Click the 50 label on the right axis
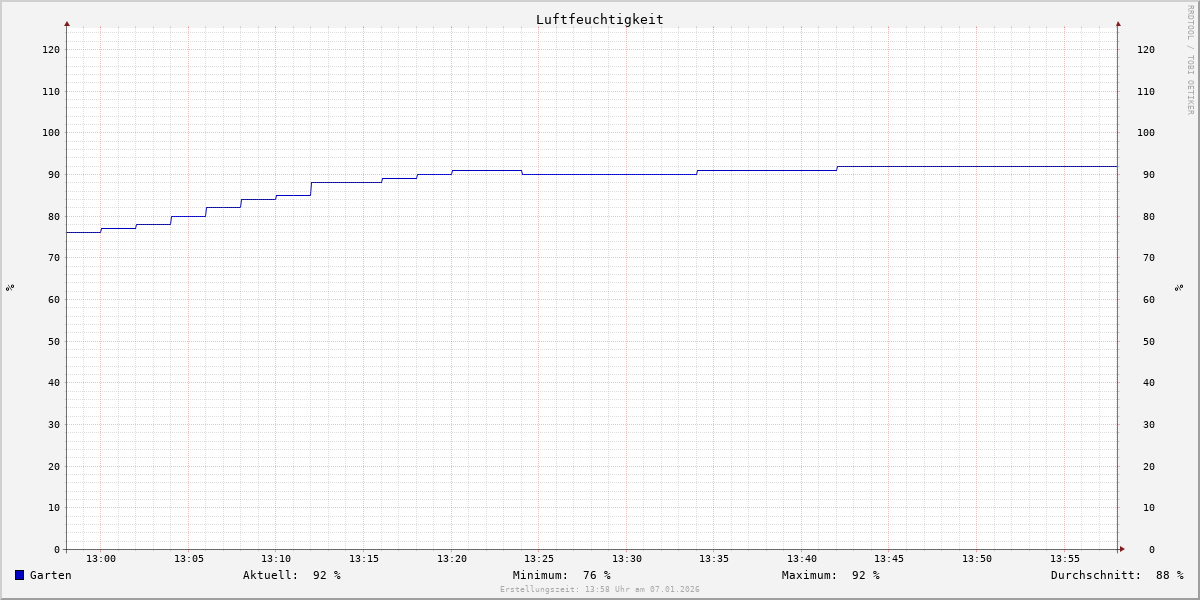 pos(1149,342)
